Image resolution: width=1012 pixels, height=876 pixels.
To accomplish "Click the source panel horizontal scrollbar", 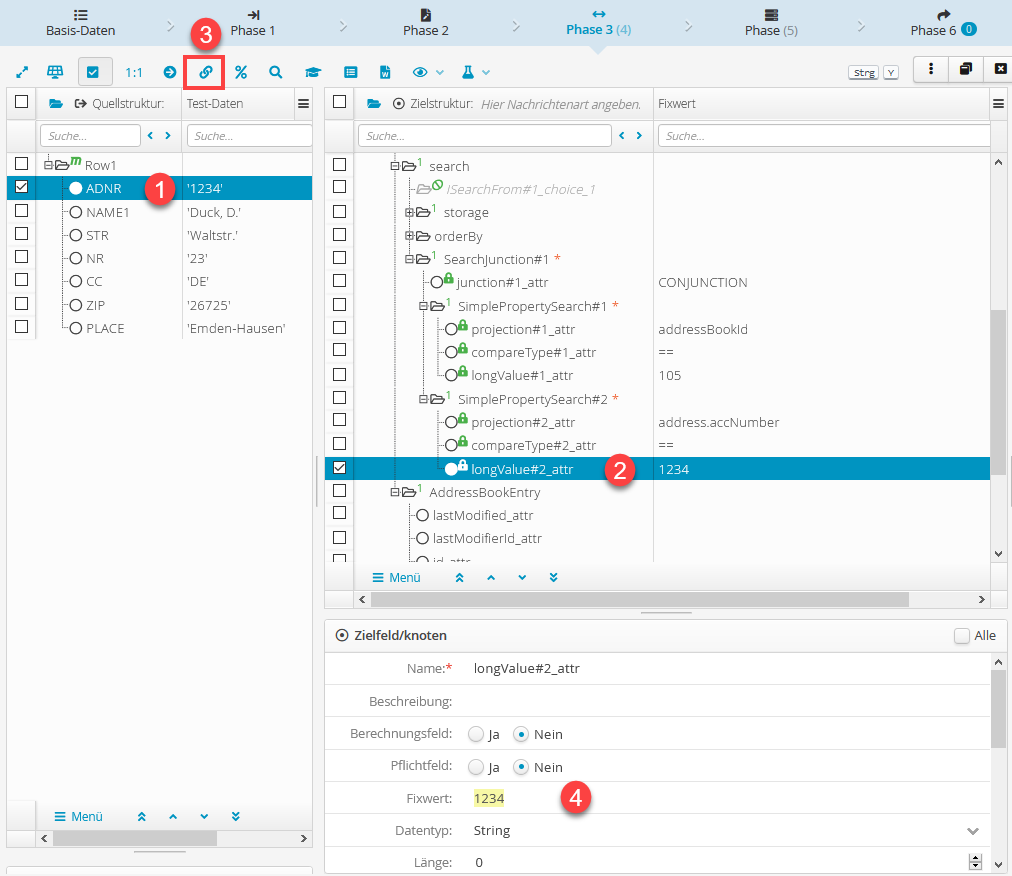I will [135, 839].
